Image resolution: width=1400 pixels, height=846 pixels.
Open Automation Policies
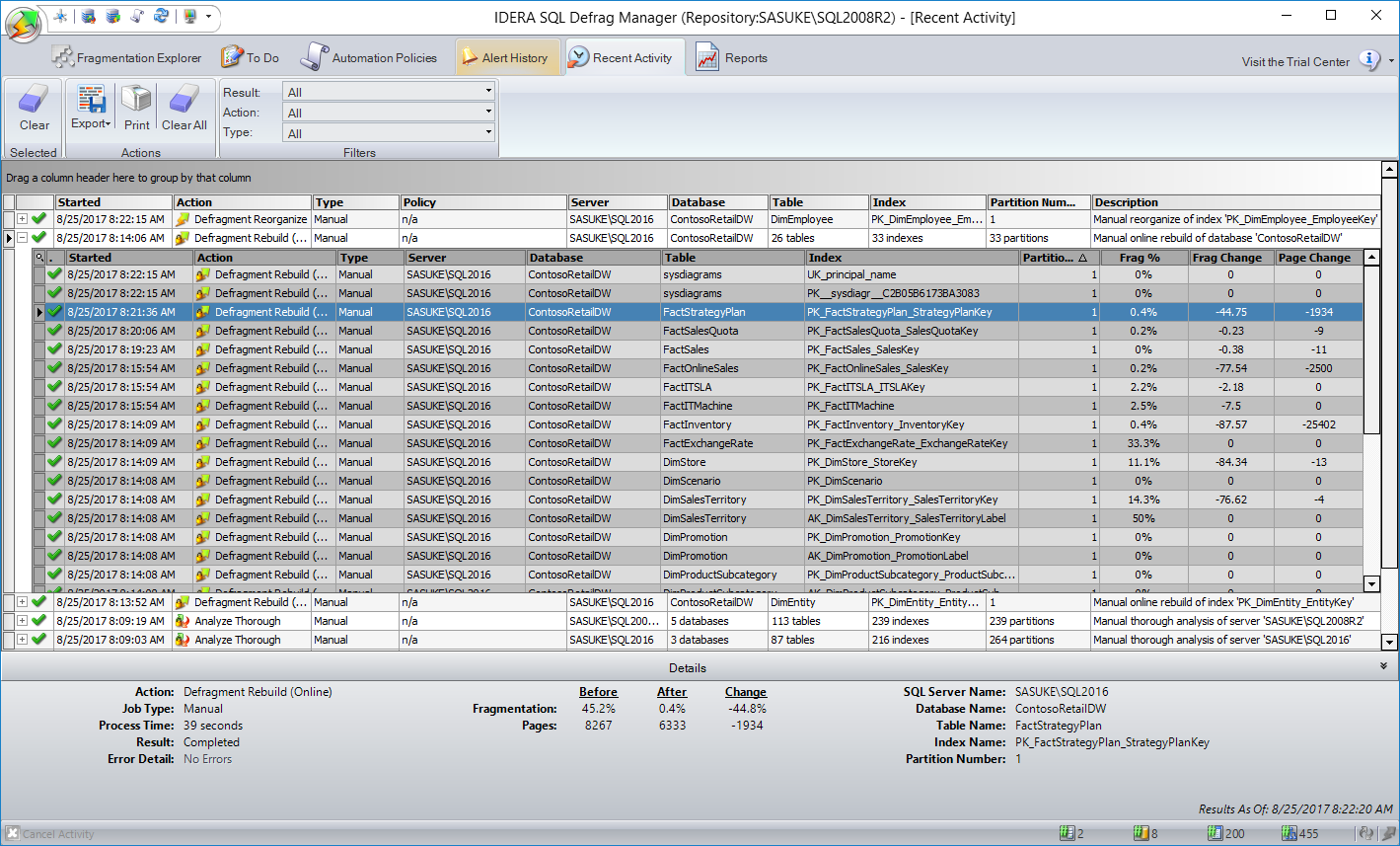pos(370,58)
